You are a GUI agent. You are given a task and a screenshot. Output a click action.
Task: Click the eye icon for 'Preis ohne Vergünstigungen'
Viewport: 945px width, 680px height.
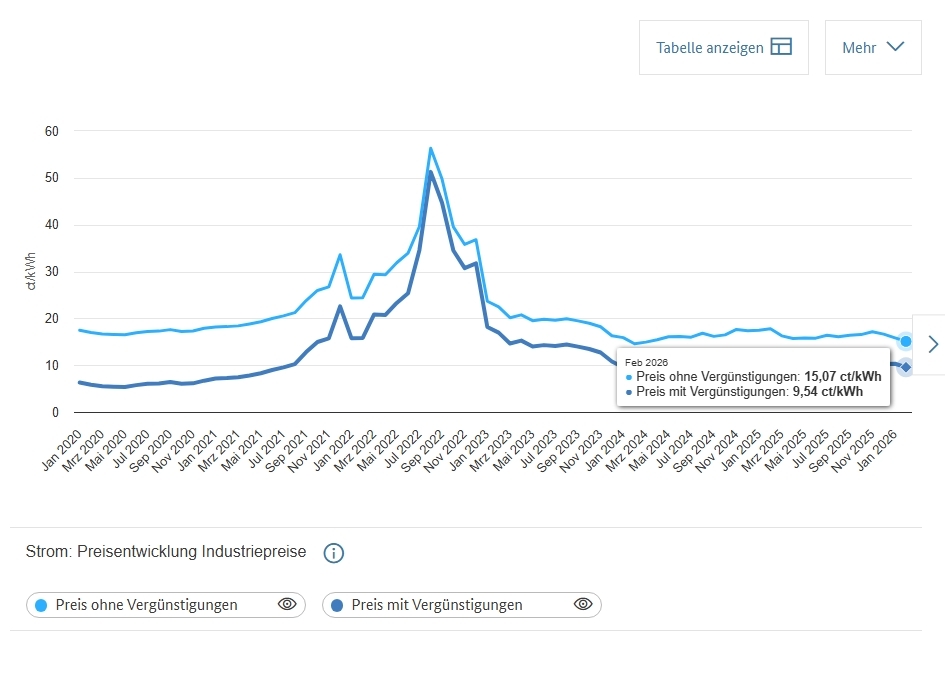click(x=287, y=605)
